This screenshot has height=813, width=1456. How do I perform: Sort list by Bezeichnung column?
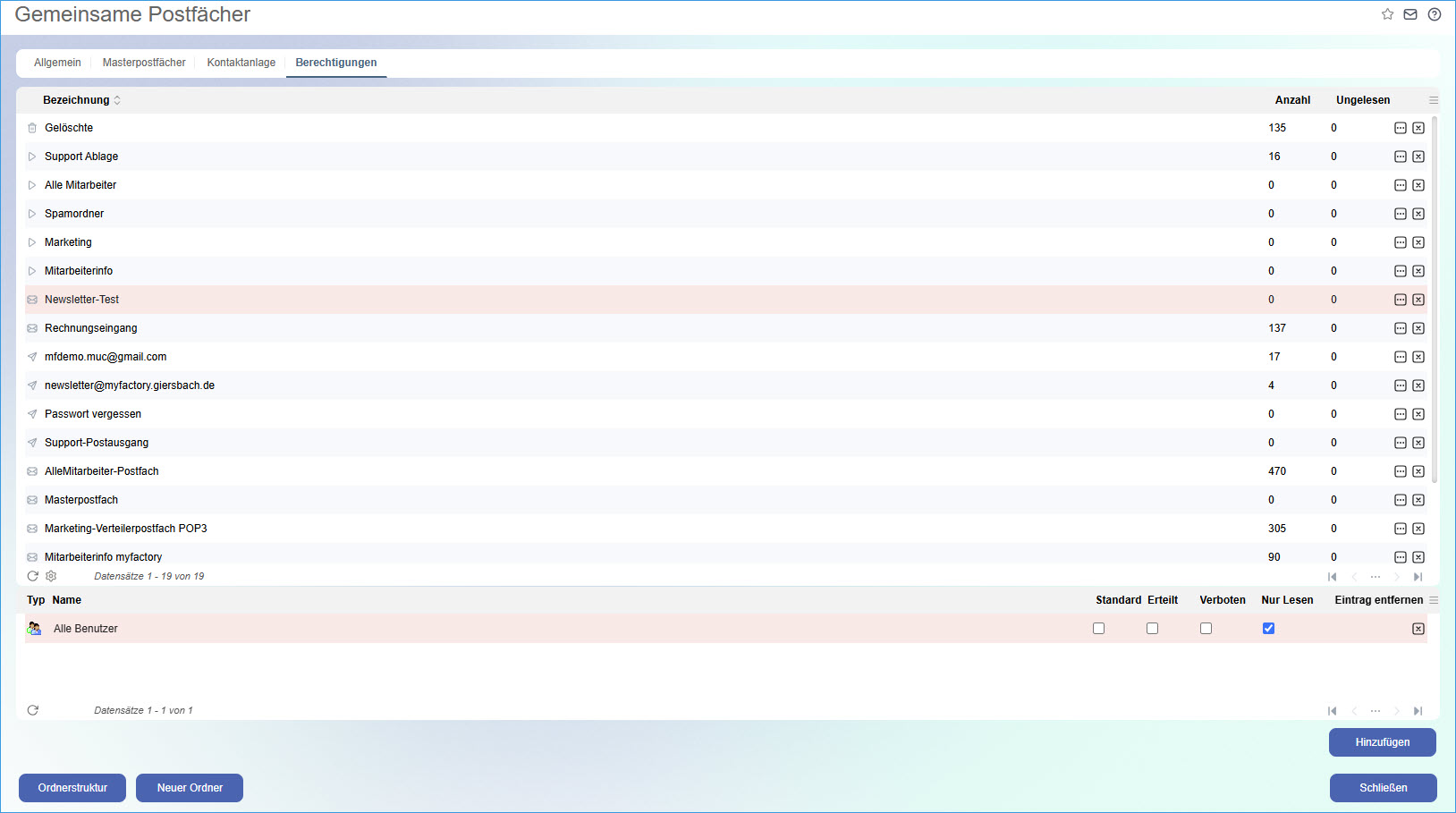pos(81,100)
